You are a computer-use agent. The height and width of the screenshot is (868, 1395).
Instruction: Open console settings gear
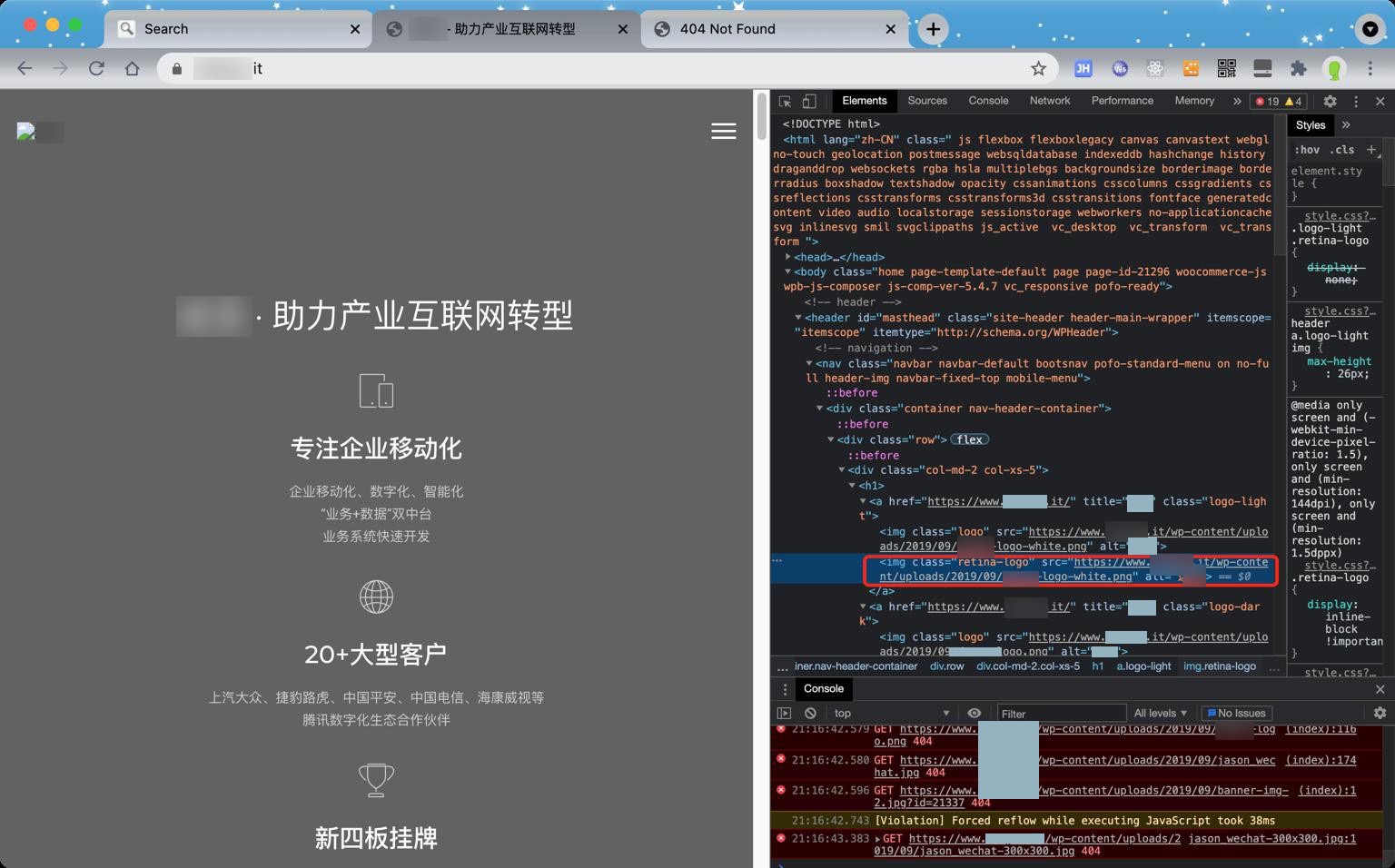[1380, 714]
